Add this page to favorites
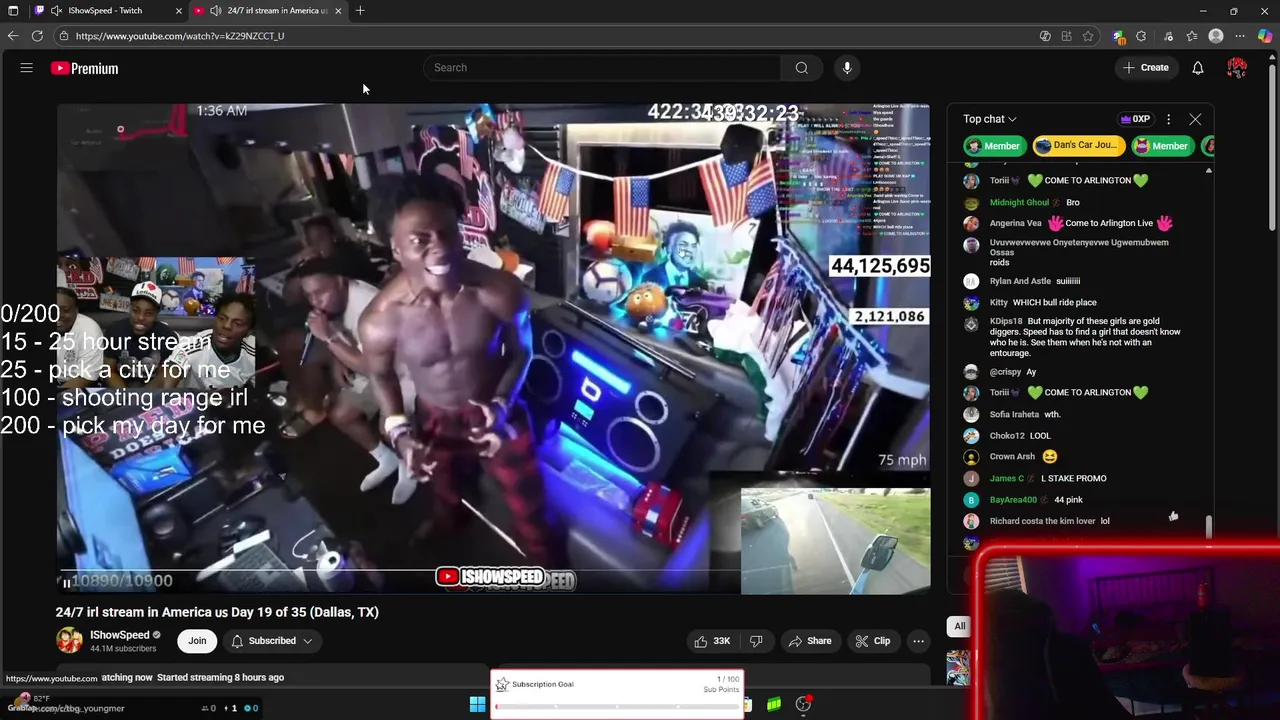The height and width of the screenshot is (720, 1280). coord(1088,36)
